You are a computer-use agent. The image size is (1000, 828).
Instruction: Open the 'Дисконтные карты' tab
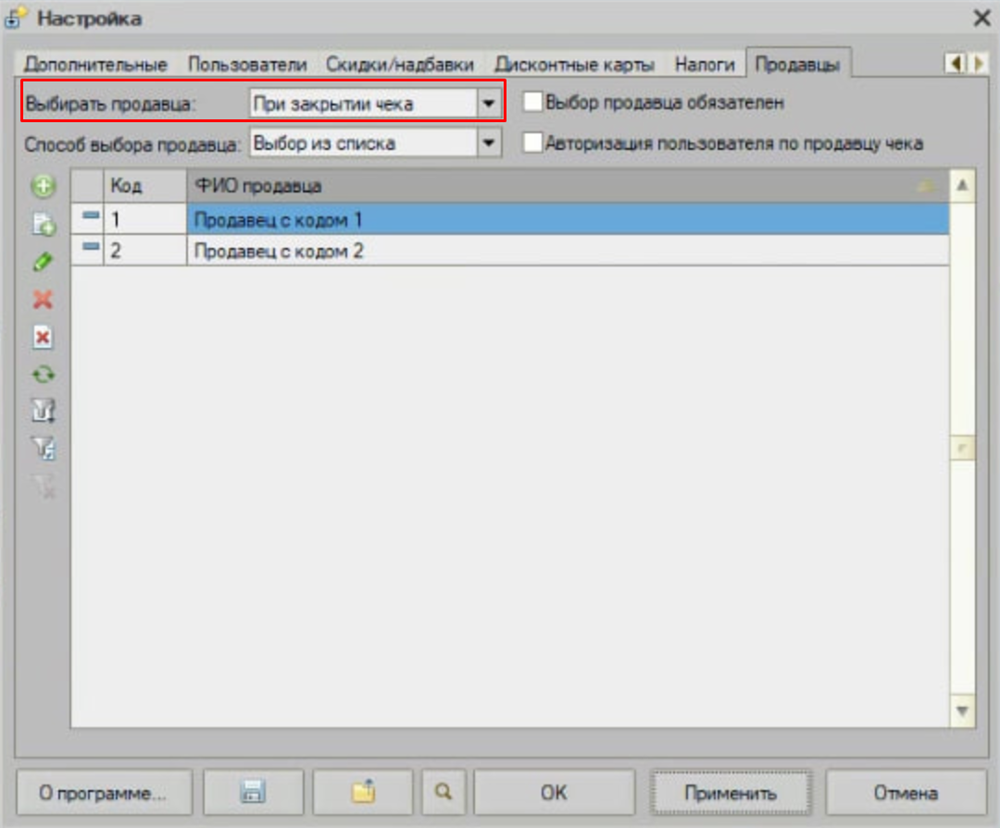574,64
